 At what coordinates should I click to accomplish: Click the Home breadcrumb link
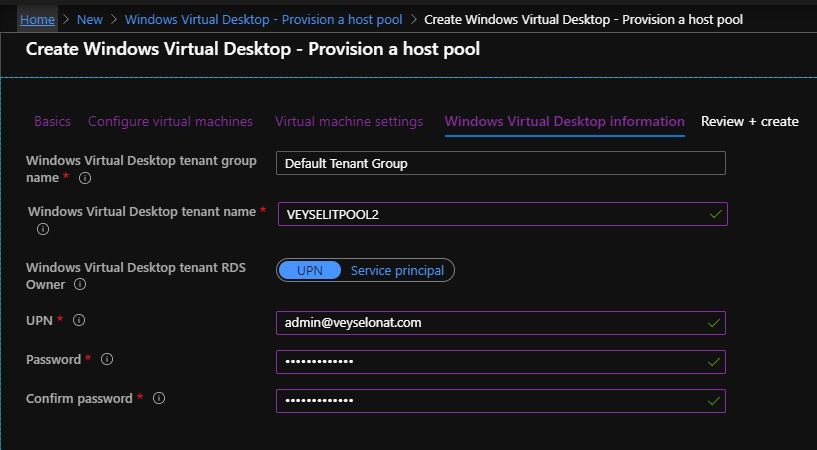pyautogui.click(x=37, y=20)
